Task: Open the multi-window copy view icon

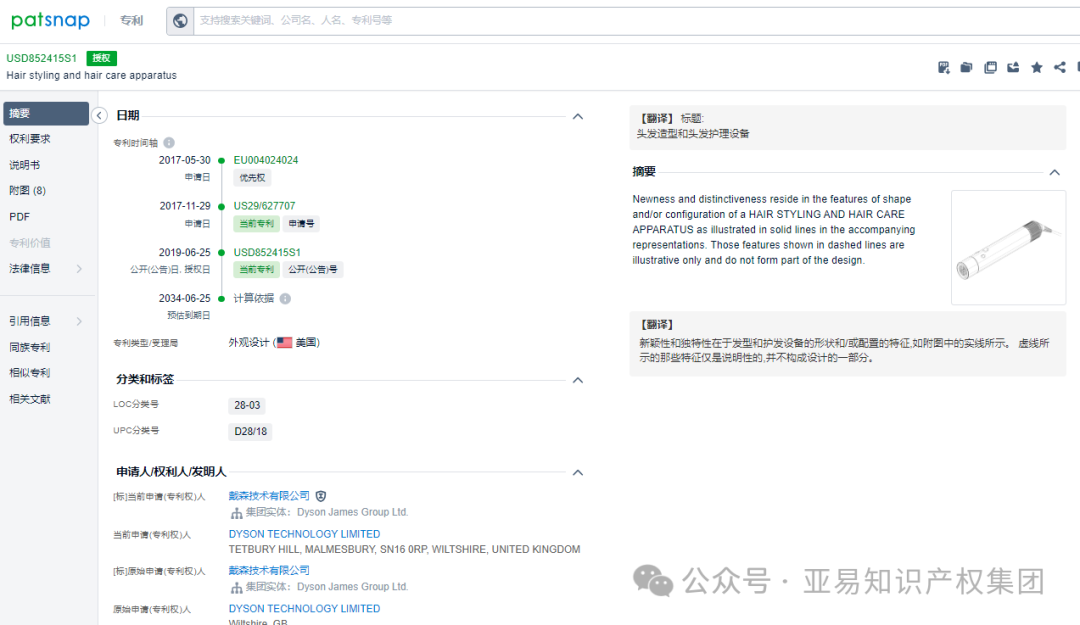Action: pos(990,67)
